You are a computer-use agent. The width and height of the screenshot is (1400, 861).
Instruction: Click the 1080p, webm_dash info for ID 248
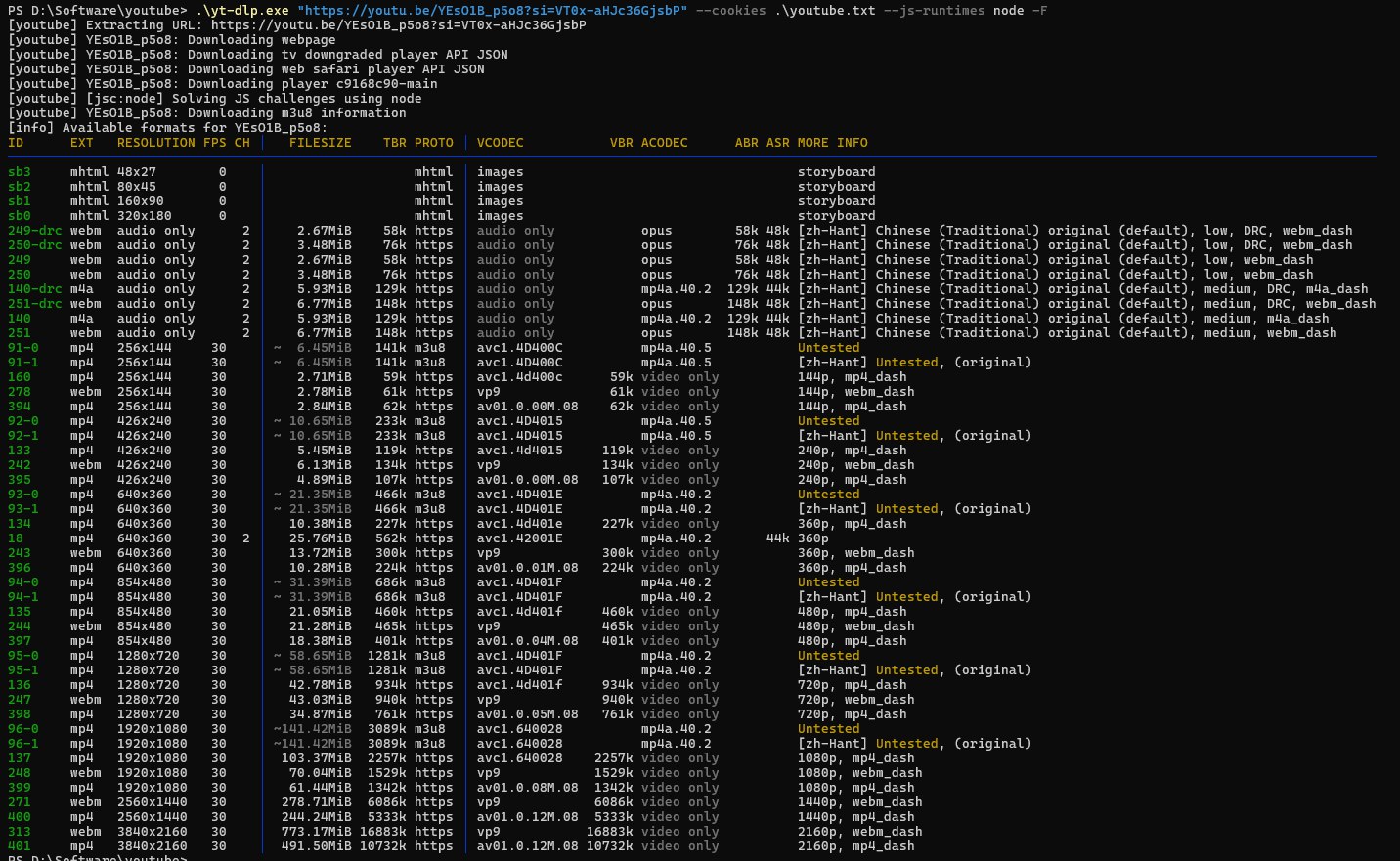pos(860,772)
